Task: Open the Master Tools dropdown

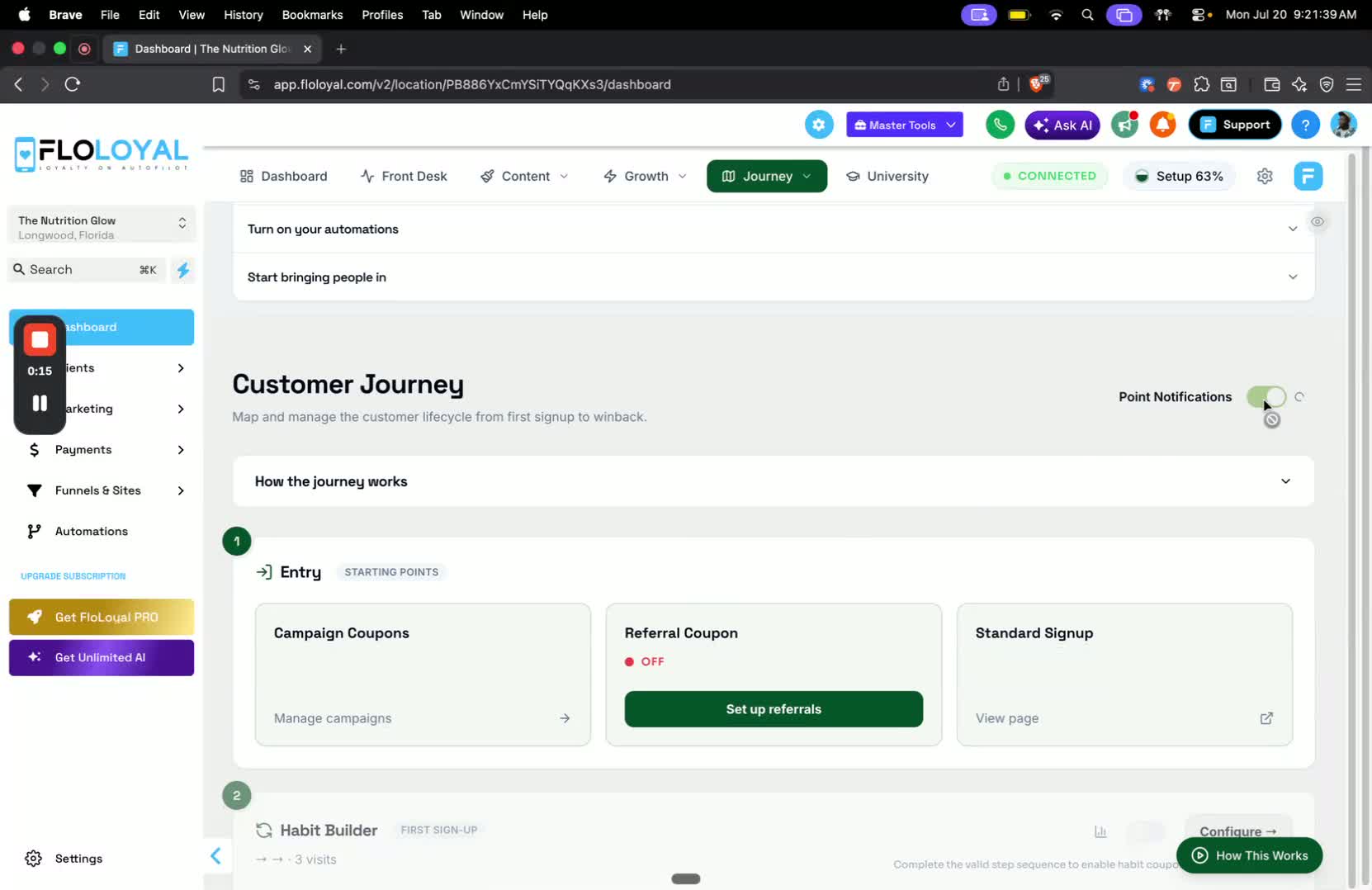Action: [x=905, y=125]
